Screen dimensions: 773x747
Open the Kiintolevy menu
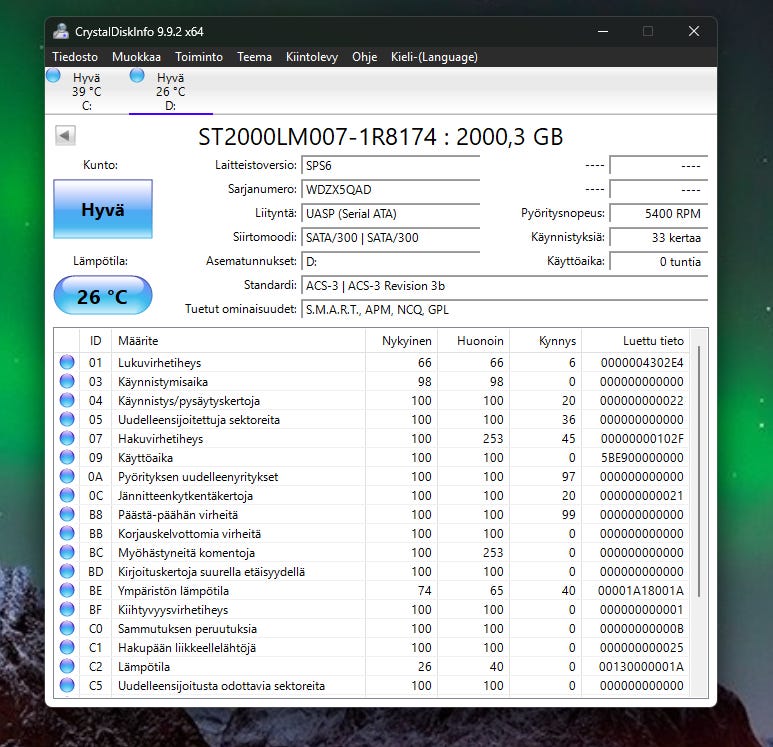coord(312,57)
